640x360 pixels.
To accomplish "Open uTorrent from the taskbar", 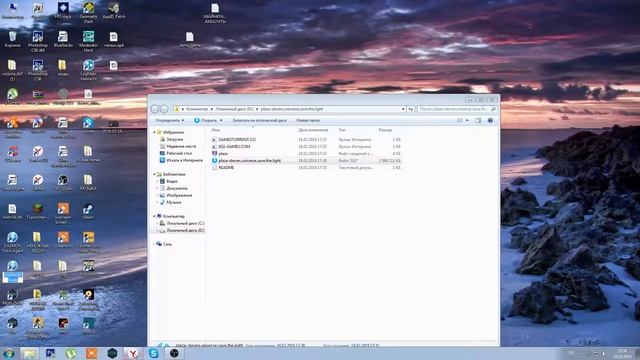I will coord(71,353).
